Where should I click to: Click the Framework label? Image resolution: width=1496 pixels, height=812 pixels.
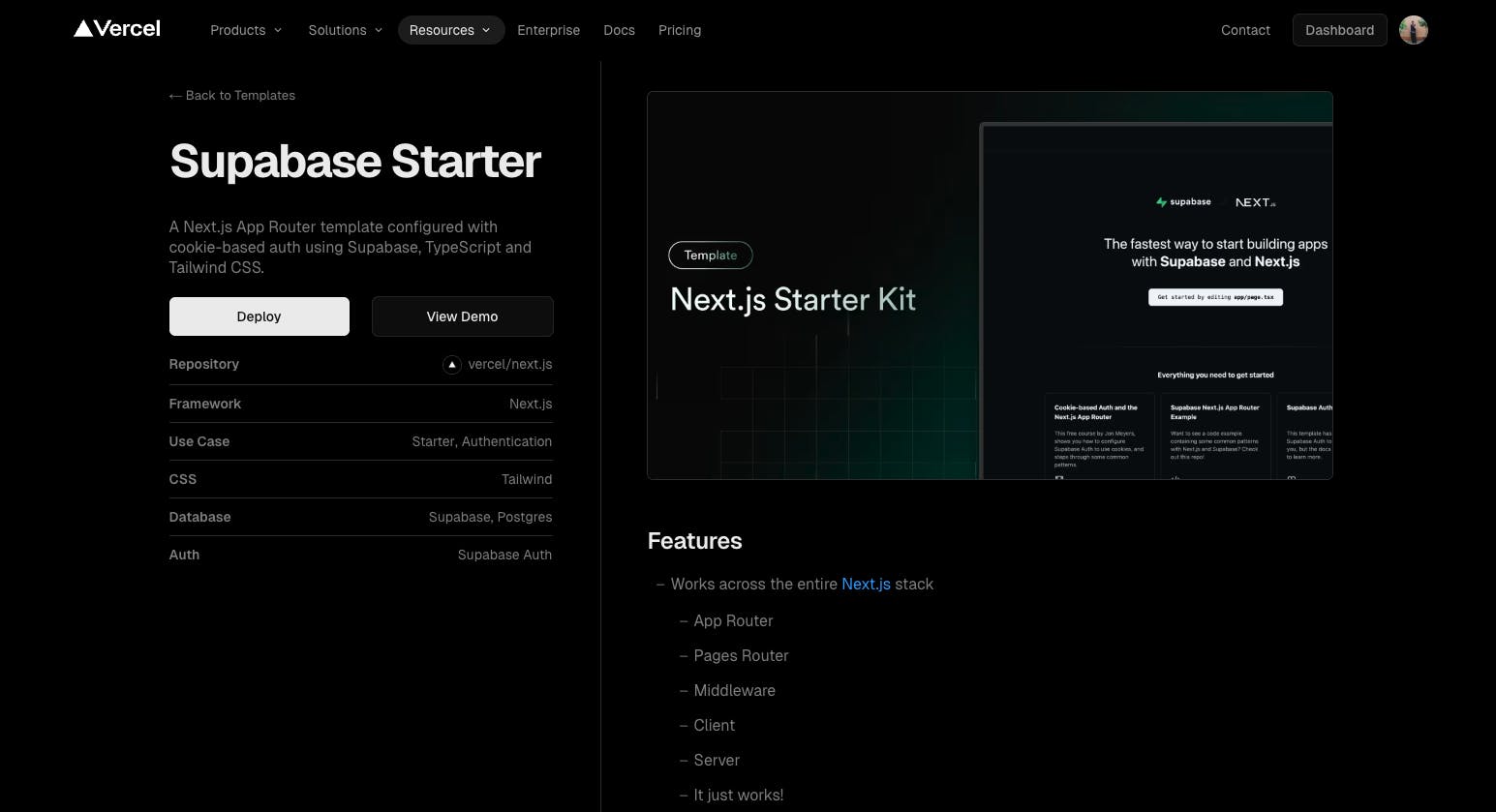point(204,404)
